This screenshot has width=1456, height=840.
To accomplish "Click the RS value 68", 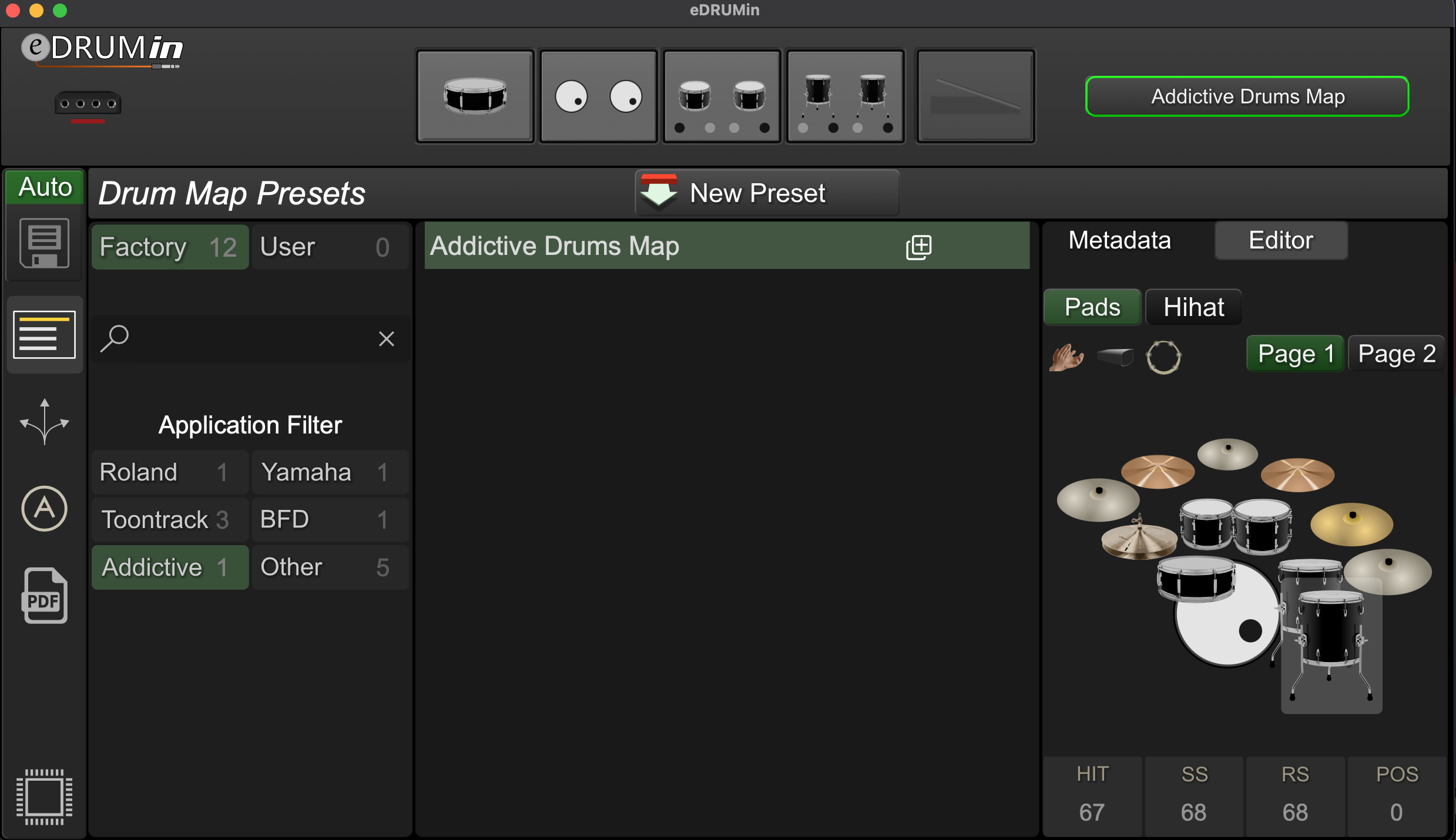I will [1295, 812].
